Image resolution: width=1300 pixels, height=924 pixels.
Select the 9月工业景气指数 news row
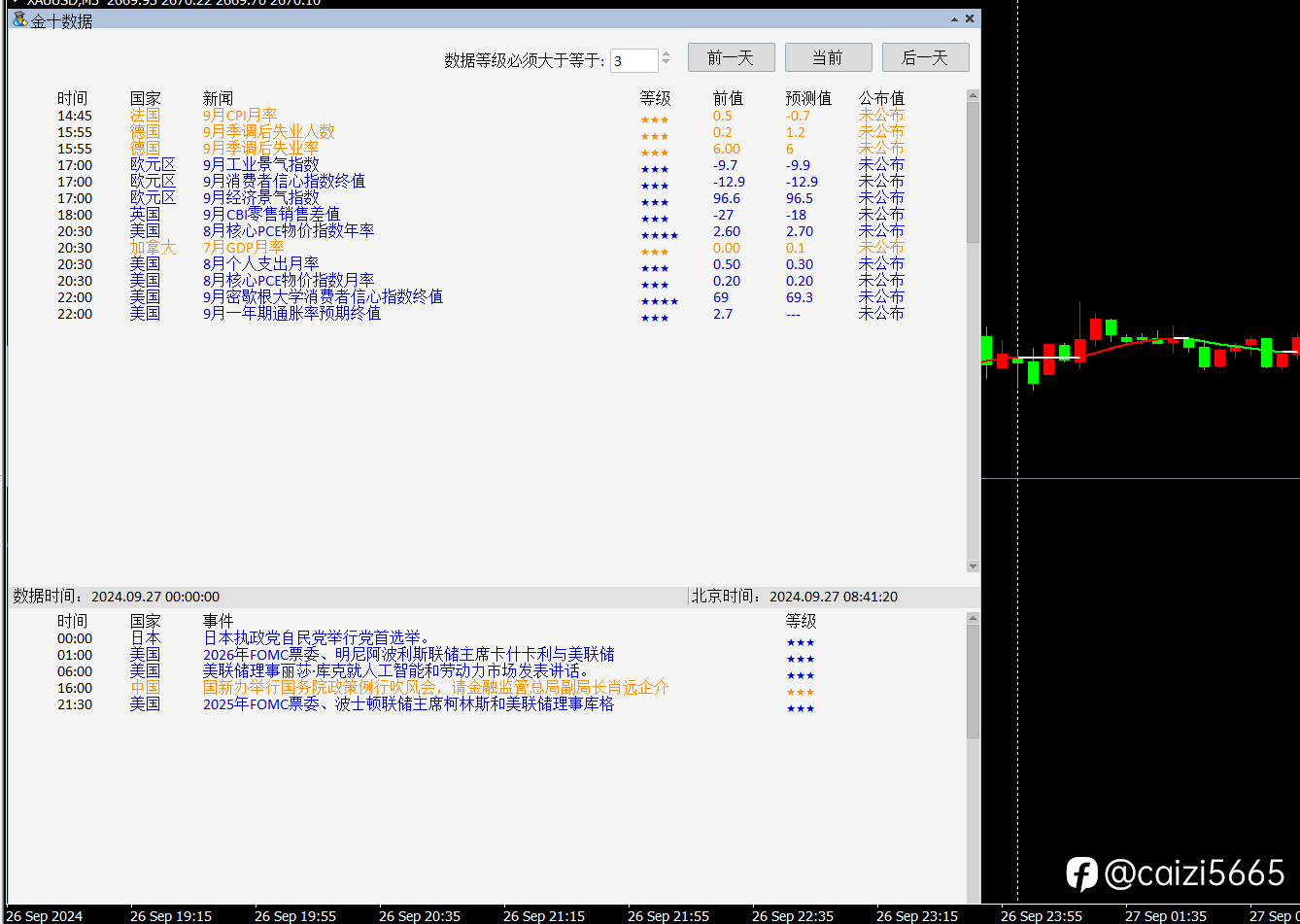tap(481, 165)
